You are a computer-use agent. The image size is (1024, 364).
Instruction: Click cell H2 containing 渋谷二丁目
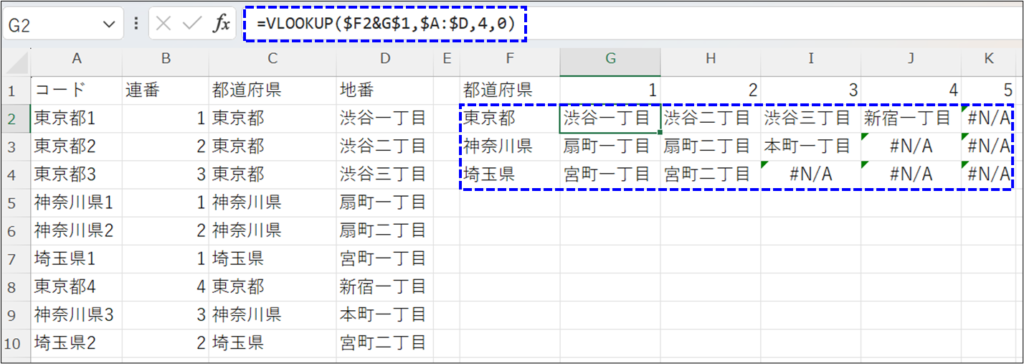coord(711,118)
